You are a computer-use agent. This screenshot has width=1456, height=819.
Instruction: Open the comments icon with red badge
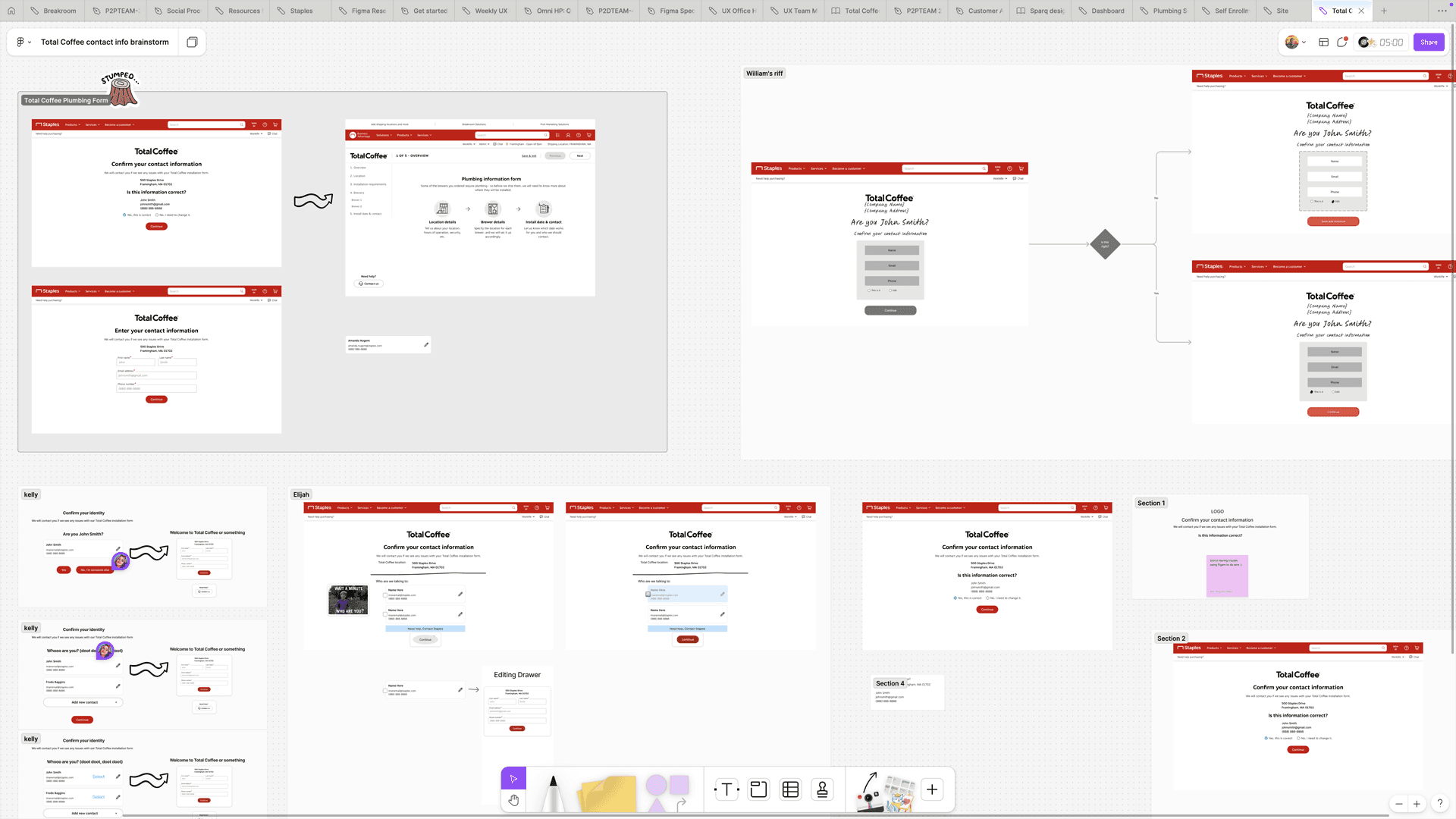pos(1342,42)
